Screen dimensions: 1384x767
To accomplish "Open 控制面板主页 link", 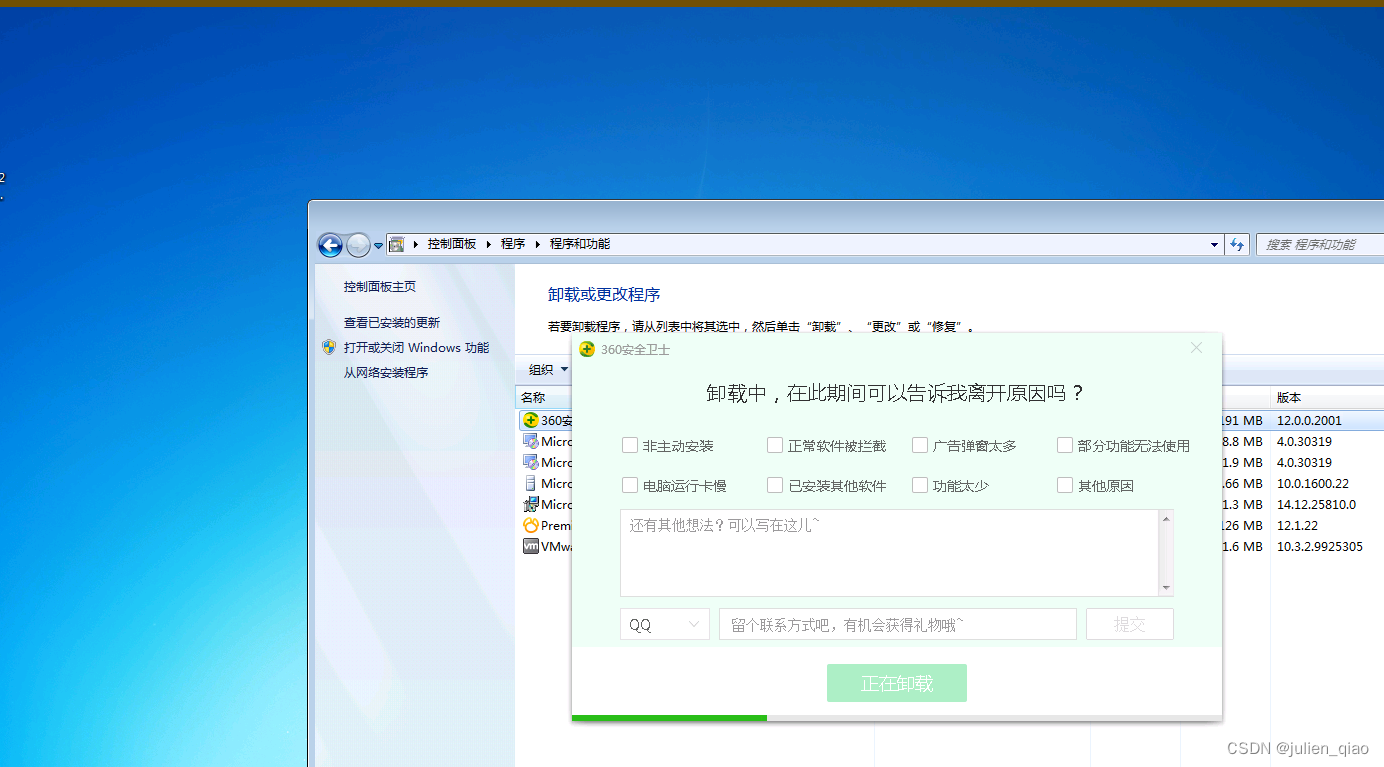I will [380, 287].
